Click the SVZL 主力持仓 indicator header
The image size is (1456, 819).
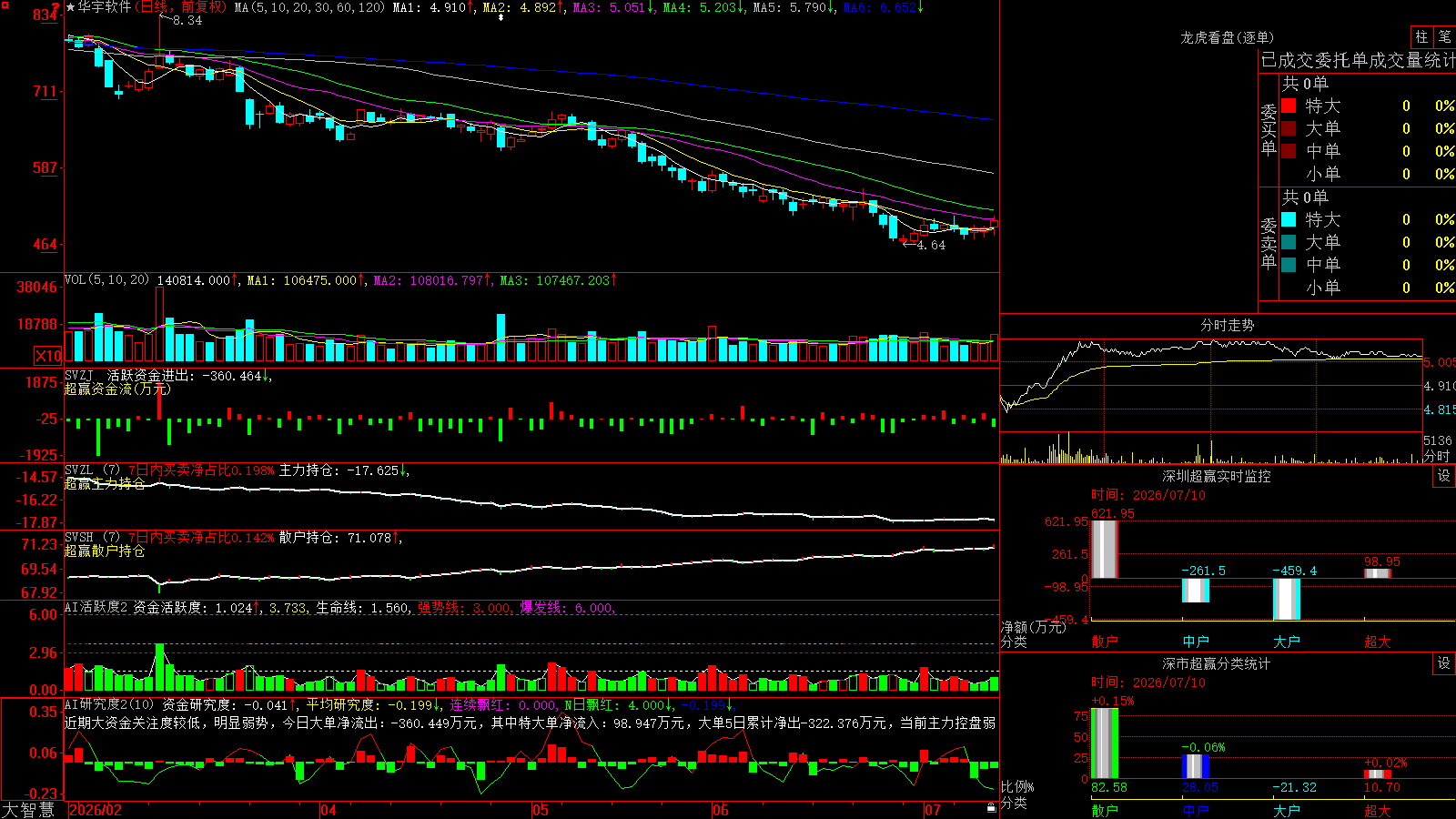(237, 470)
